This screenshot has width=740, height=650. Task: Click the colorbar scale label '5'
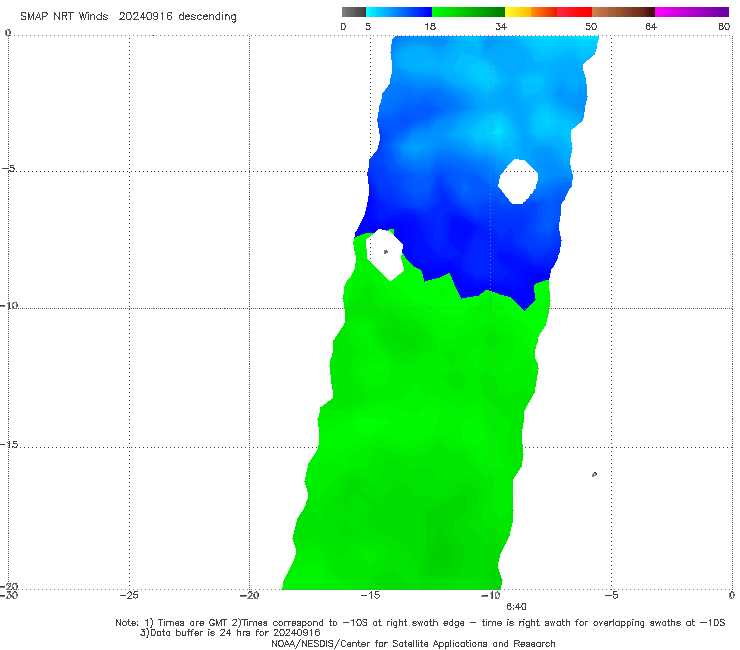(x=368, y=27)
